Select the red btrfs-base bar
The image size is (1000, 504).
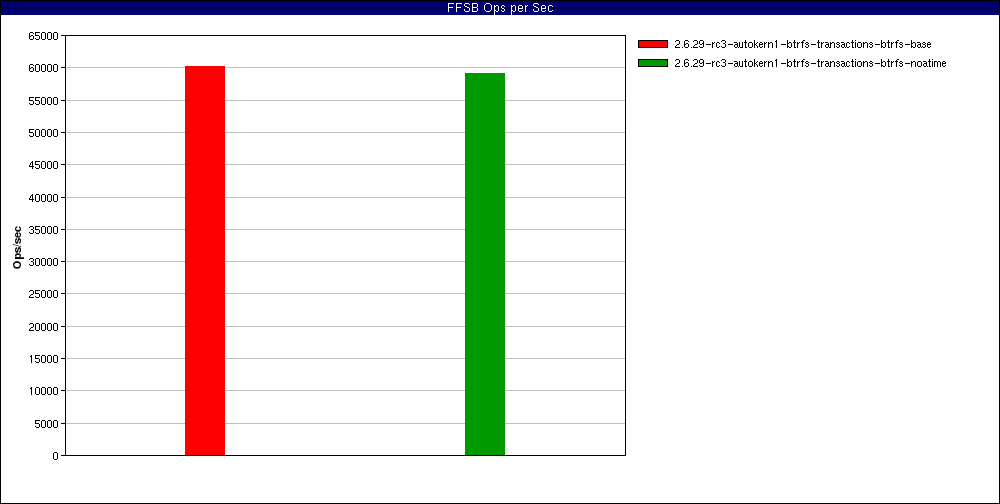(x=205, y=260)
